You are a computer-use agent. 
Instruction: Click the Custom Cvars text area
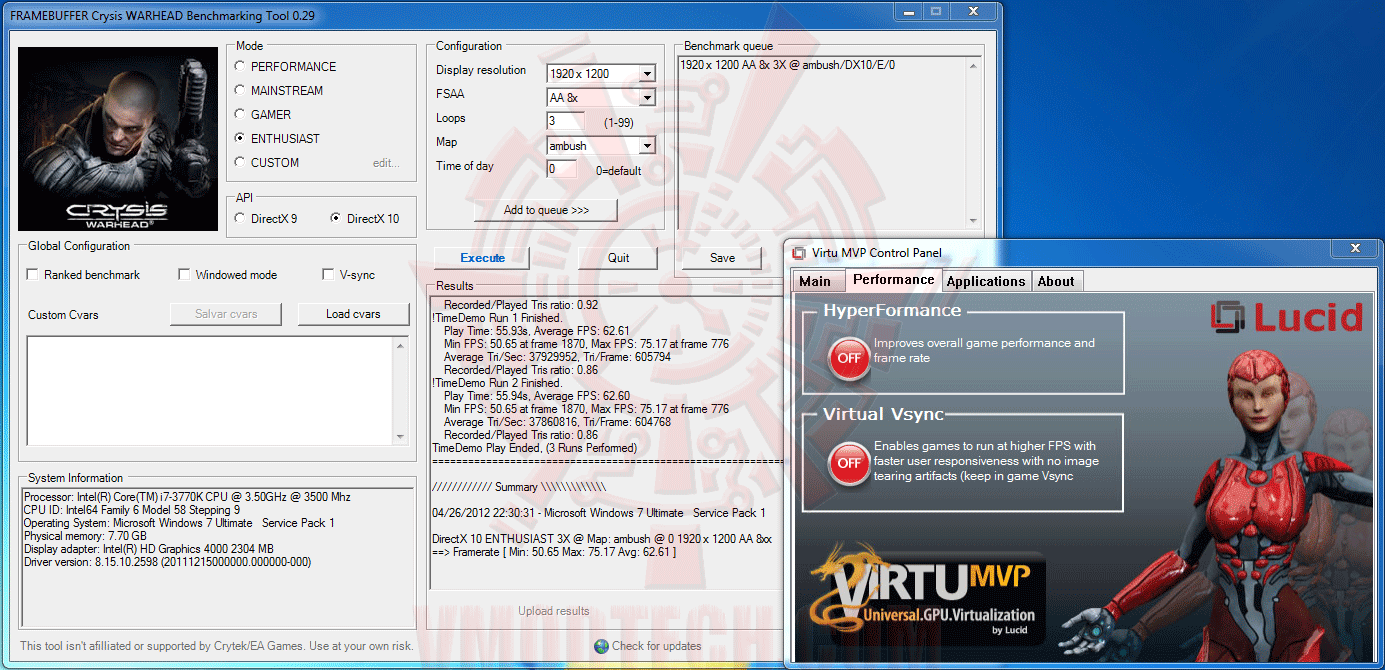click(210, 390)
